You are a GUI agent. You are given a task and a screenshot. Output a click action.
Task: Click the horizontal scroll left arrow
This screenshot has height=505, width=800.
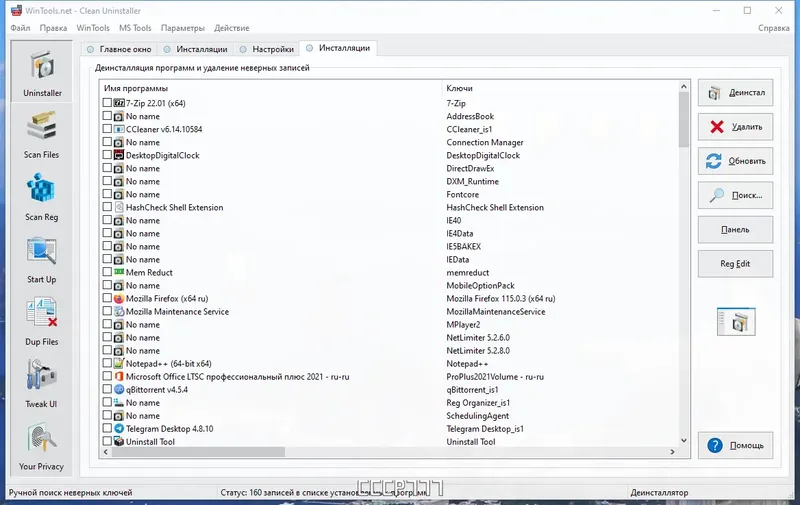(106, 452)
